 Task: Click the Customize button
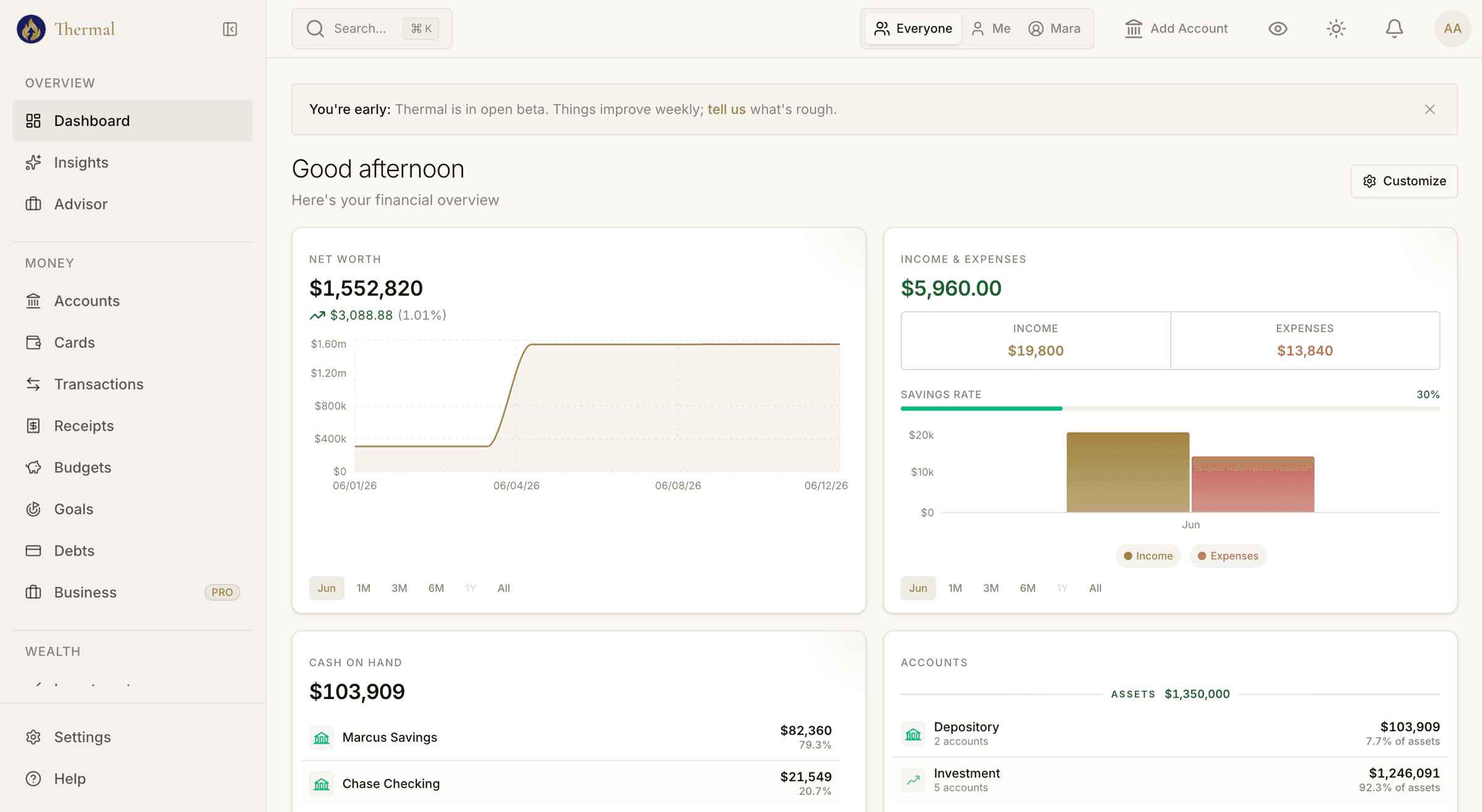[1404, 181]
